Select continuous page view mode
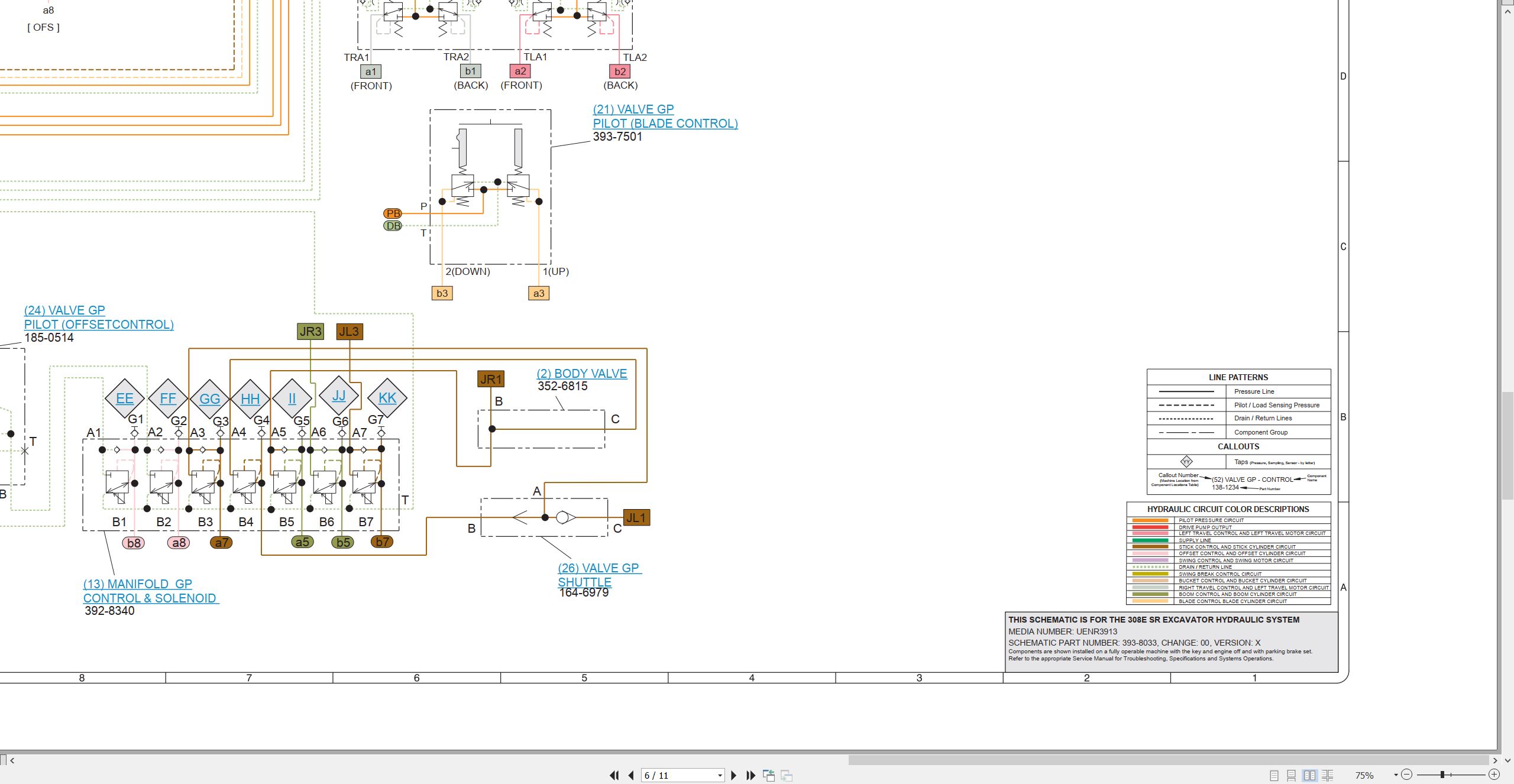 point(1292,775)
